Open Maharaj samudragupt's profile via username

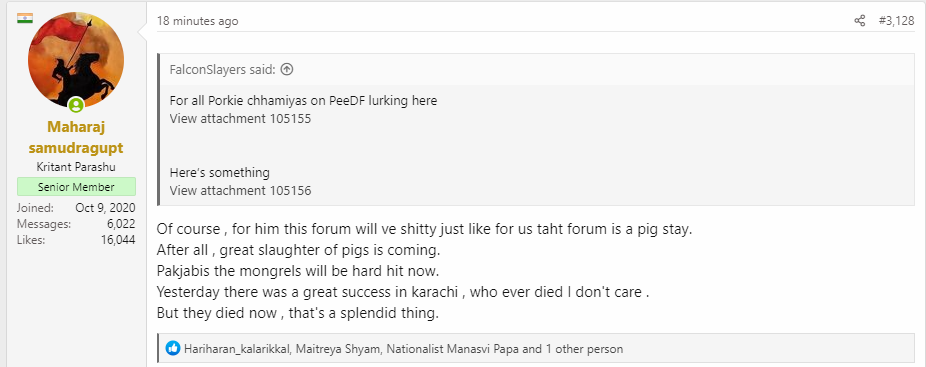tap(76, 137)
